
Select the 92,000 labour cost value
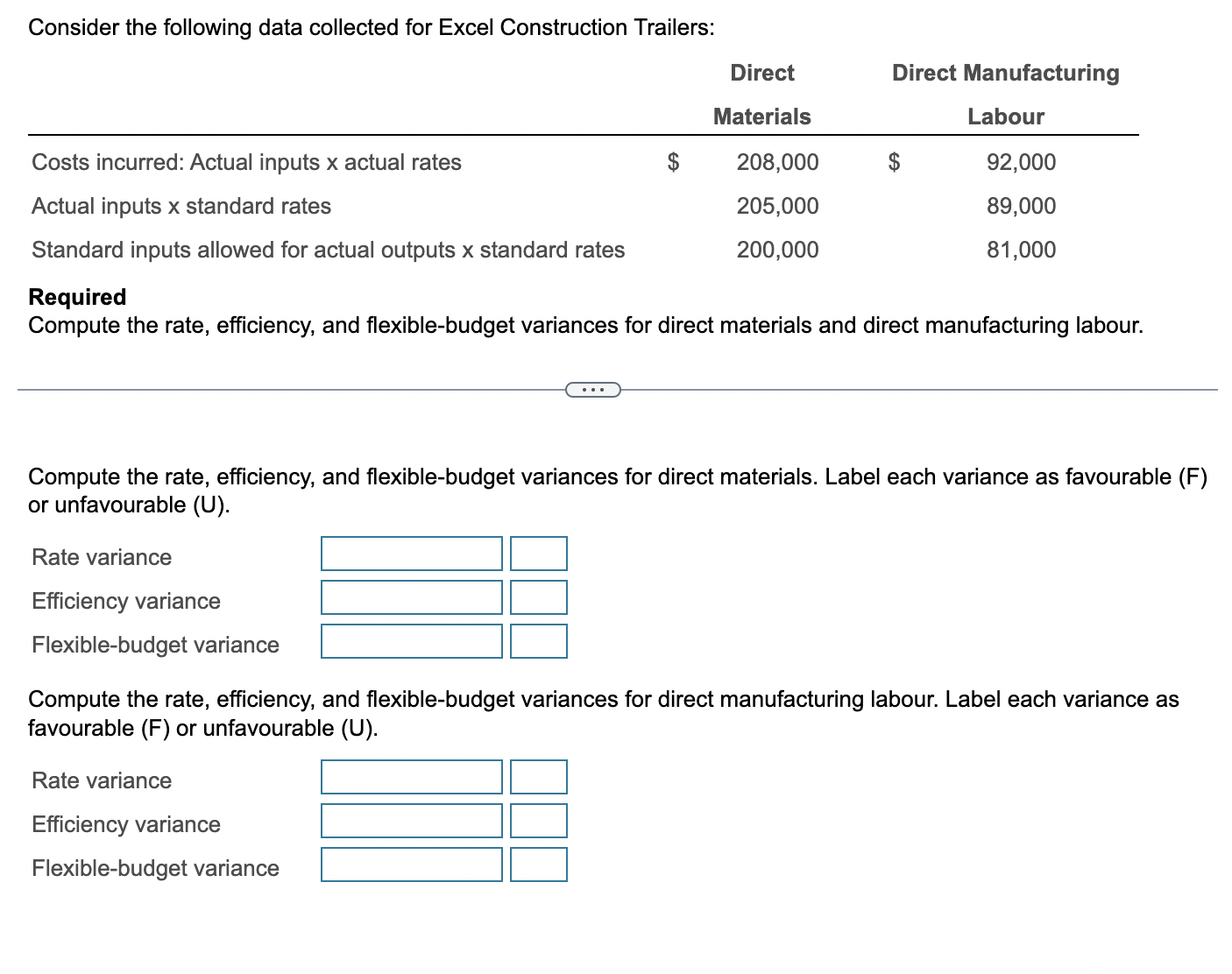coord(1020,162)
